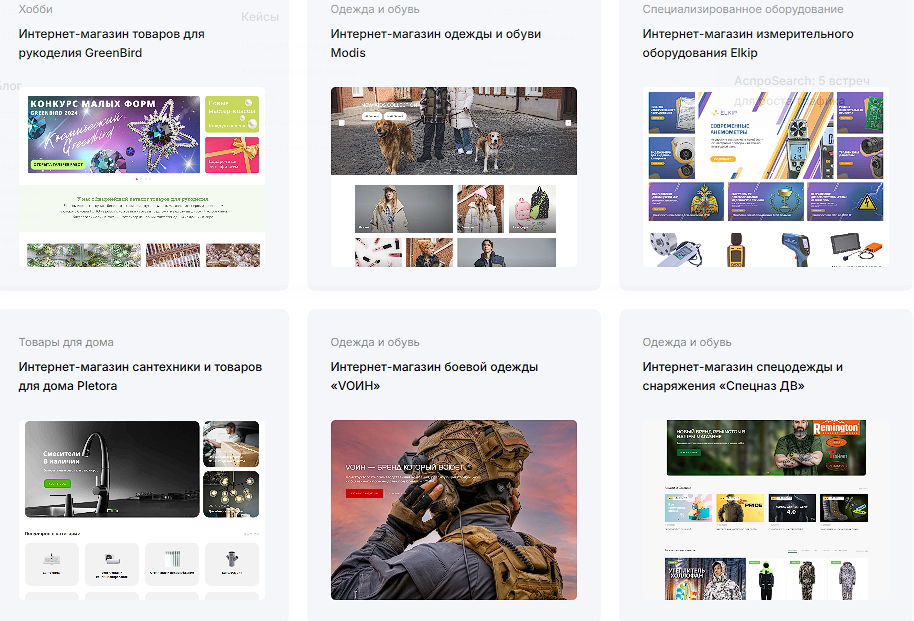Click the GreenBird site preview thumbnail
Viewport: 914px width, 621px height.
coord(142,177)
